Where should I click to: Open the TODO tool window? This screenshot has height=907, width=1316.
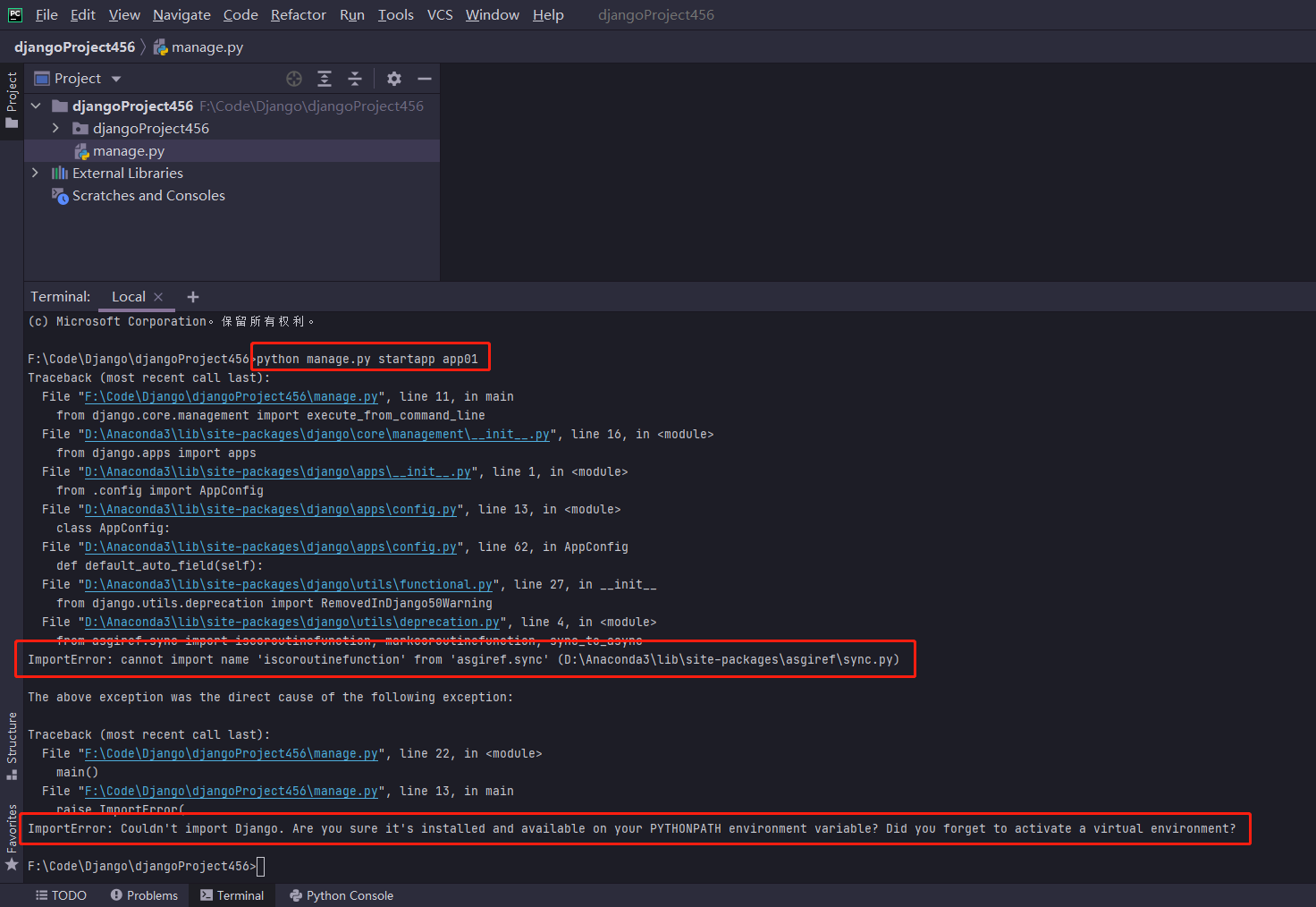61,895
